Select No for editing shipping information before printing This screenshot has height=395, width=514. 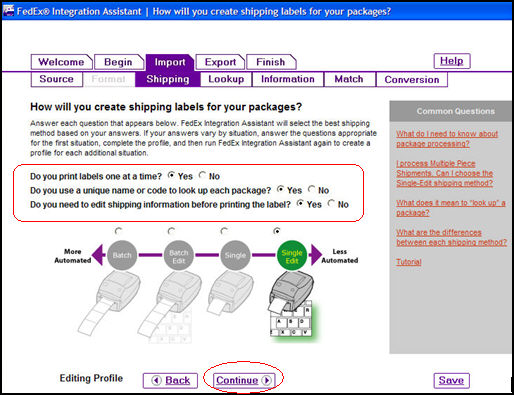click(x=331, y=203)
